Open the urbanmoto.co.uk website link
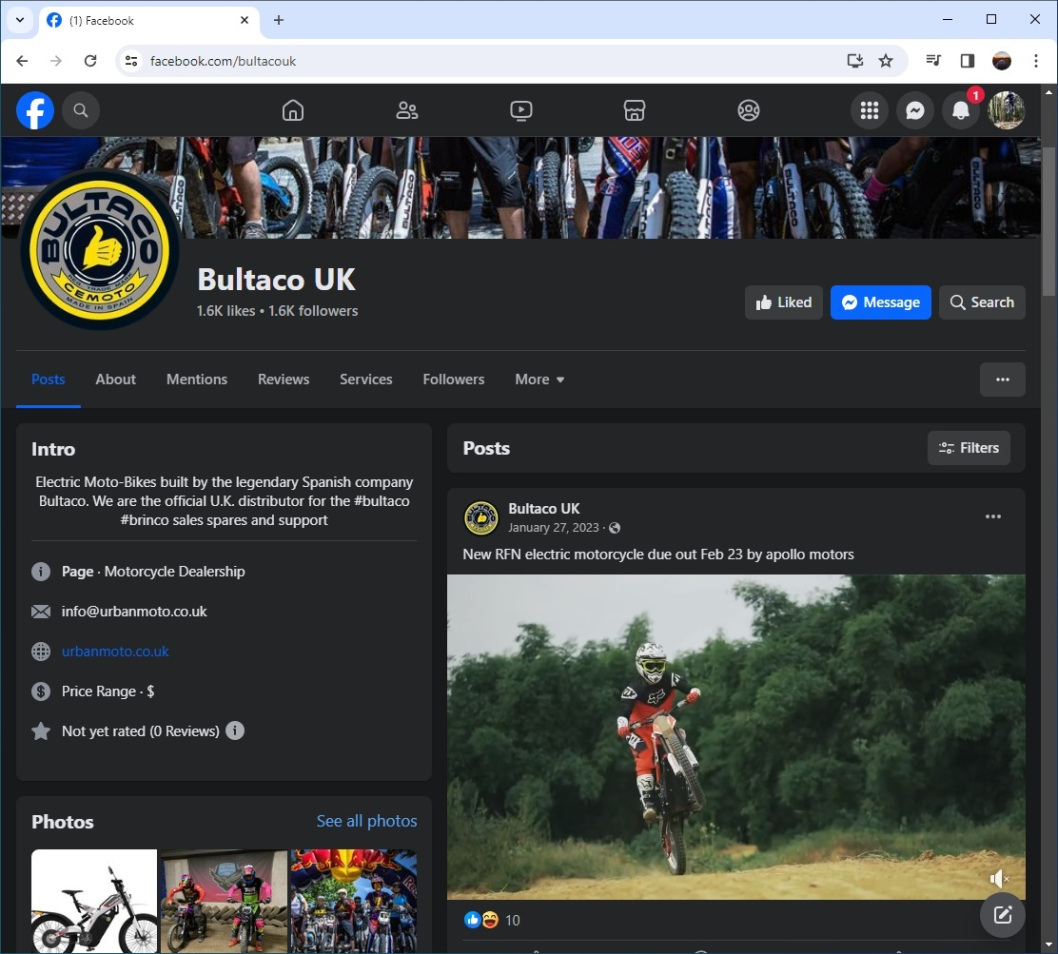Viewport: 1058px width, 954px height. [116, 651]
